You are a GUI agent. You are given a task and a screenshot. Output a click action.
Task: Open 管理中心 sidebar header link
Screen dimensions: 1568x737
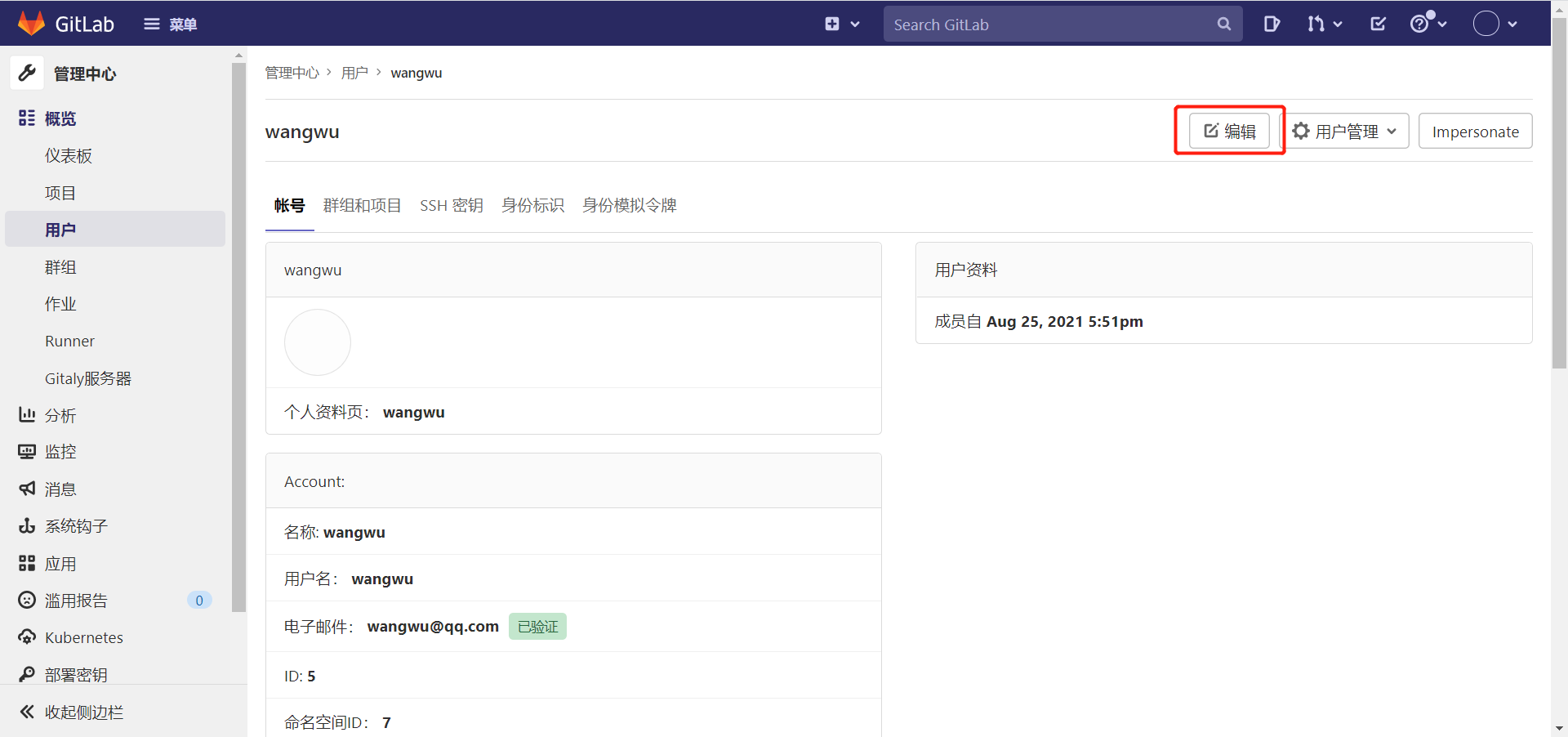pyautogui.click(x=85, y=74)
